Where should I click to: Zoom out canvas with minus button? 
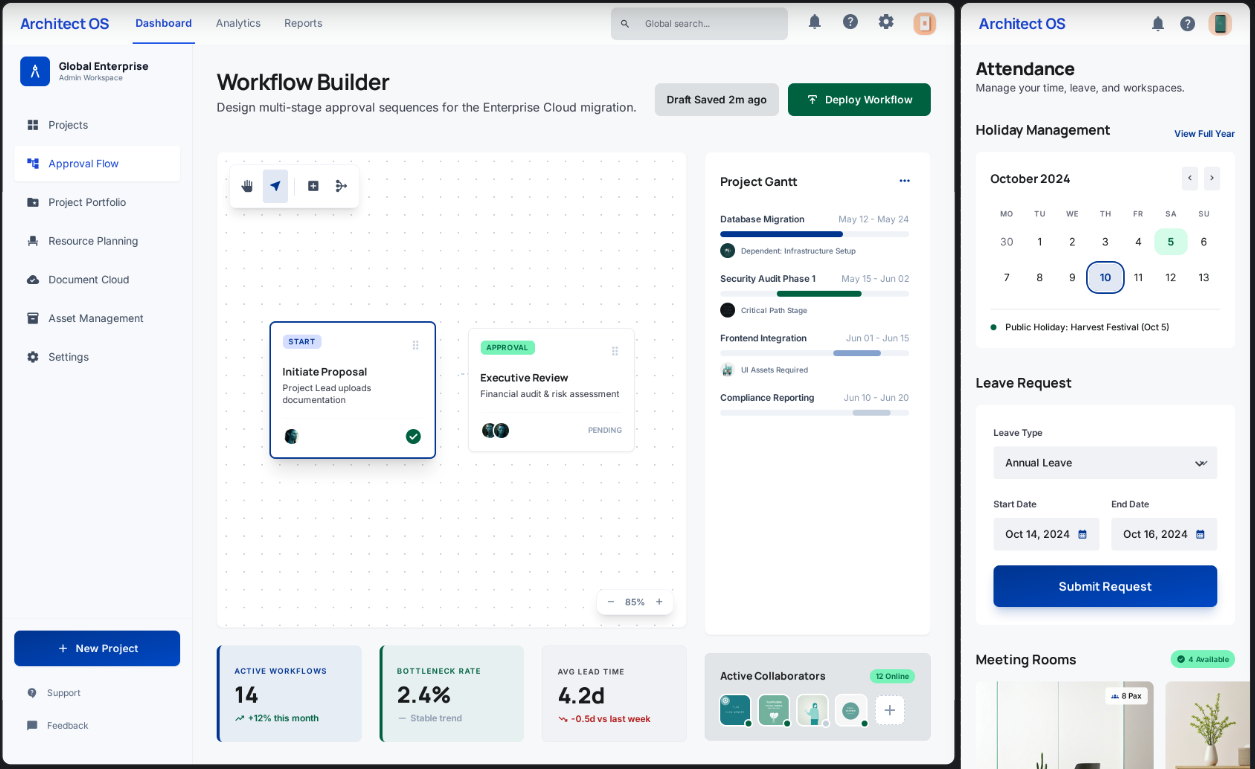(611, 602)
